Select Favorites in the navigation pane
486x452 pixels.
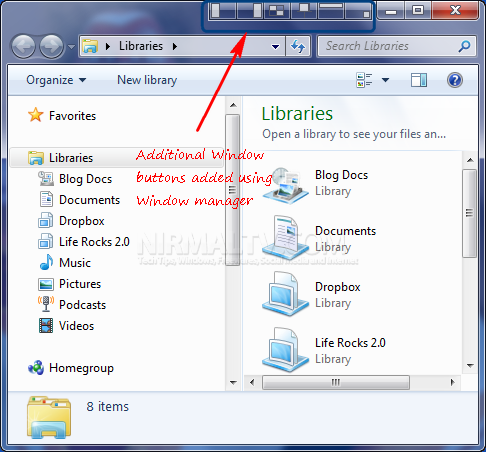click(x=72, y=116)
